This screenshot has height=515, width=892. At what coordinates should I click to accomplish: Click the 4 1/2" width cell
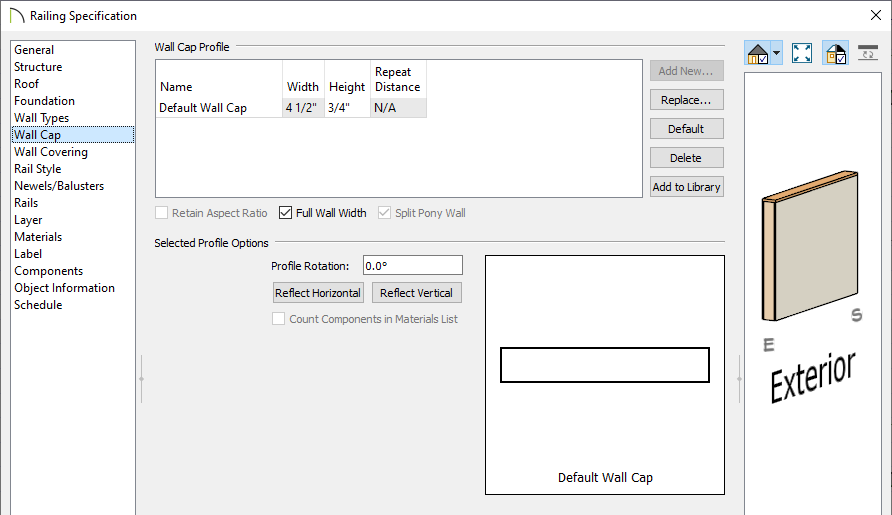(x=303, y=108)
